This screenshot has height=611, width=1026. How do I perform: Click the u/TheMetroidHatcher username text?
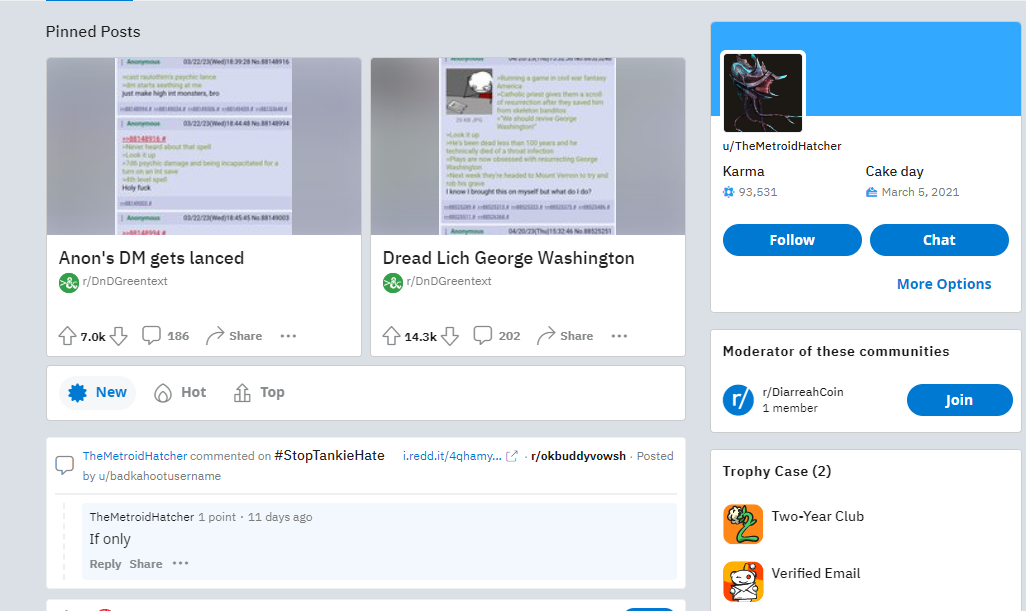[x=782, y=146]
